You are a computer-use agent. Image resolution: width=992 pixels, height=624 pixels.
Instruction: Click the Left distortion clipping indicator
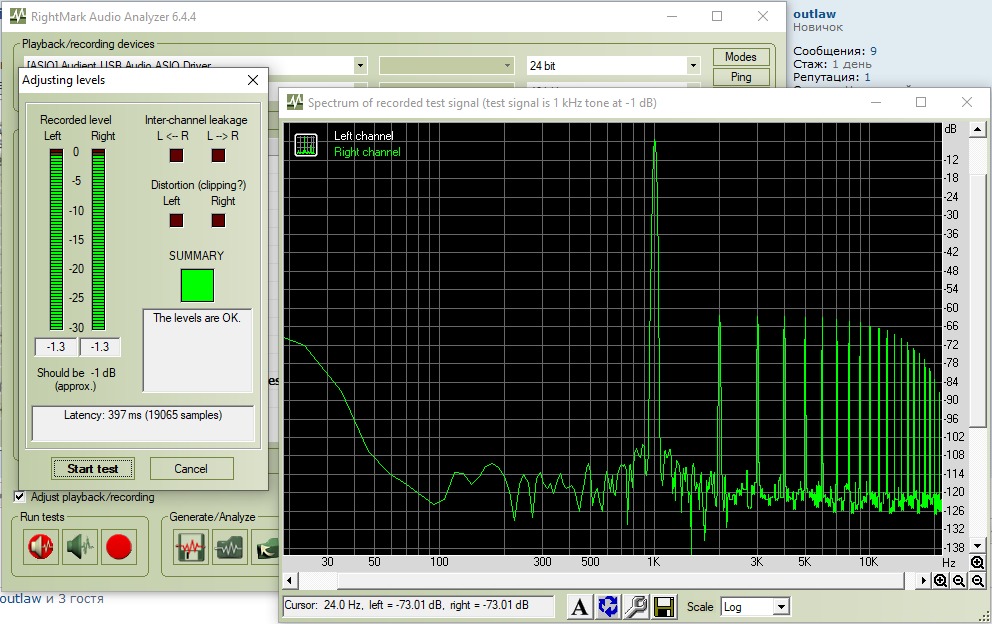point(177,220)
